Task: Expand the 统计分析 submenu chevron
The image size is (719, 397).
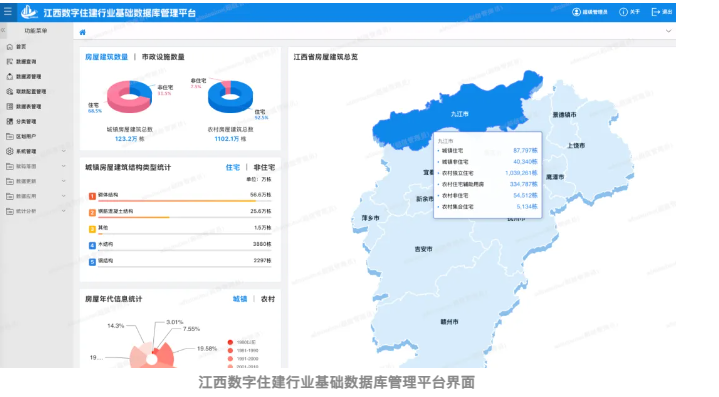Action: [x=64, y=211]
